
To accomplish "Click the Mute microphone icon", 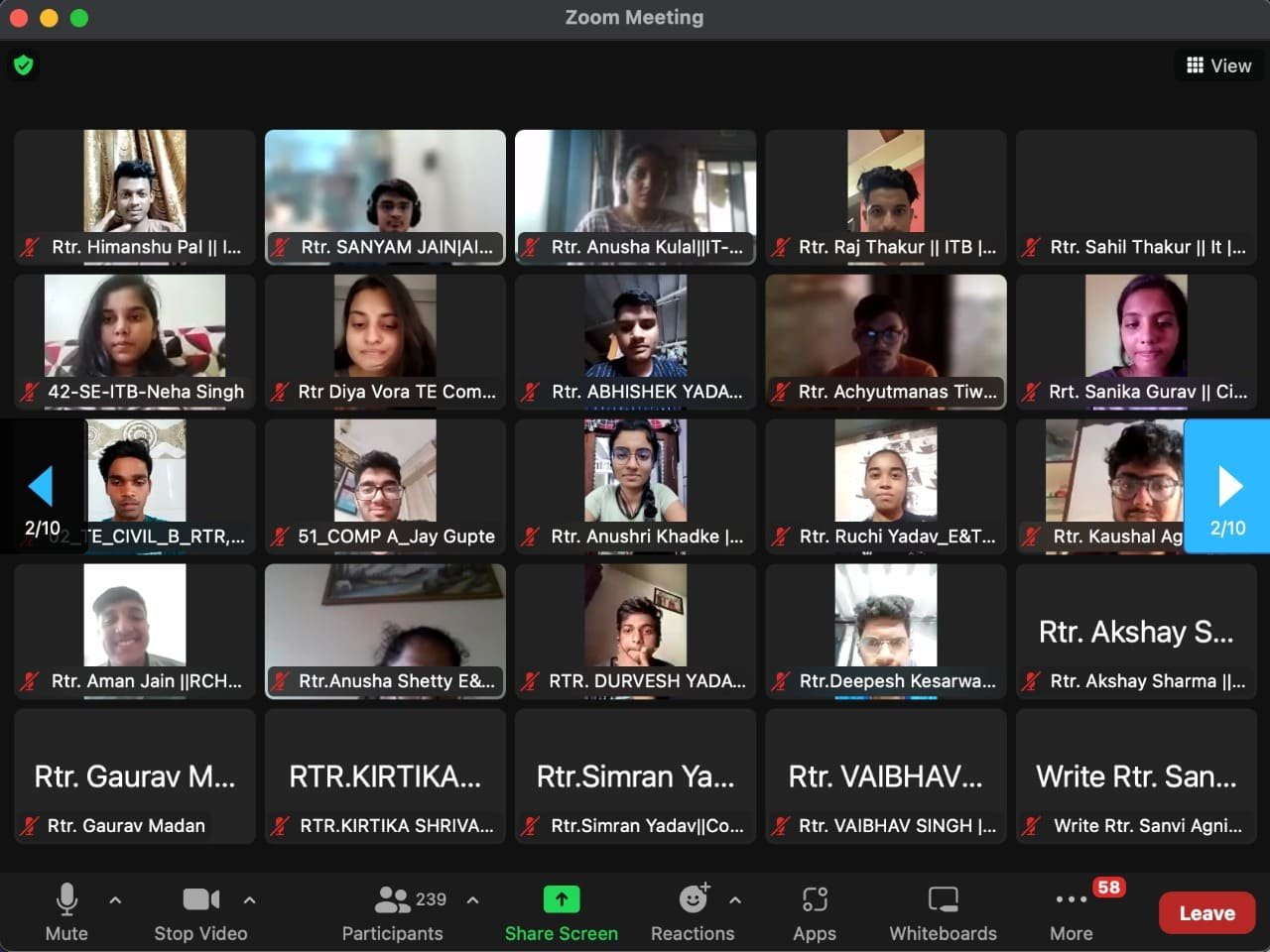I will pos(66,898).
